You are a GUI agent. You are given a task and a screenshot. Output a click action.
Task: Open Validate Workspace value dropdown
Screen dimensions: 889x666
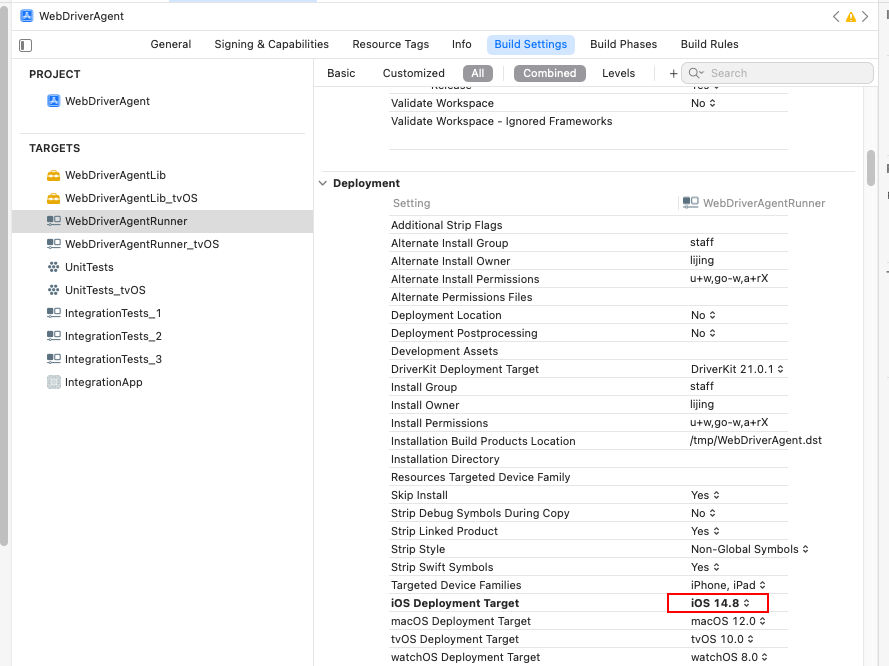[703, 103]
